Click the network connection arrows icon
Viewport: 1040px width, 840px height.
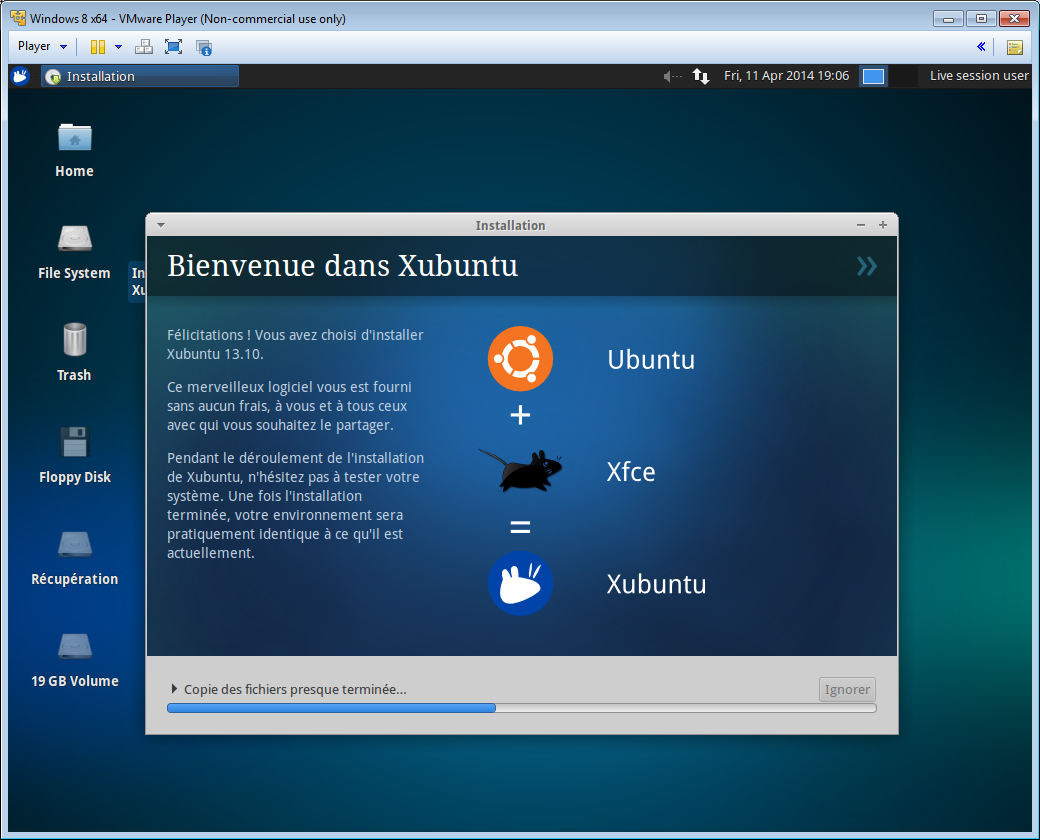pos(701,76)
